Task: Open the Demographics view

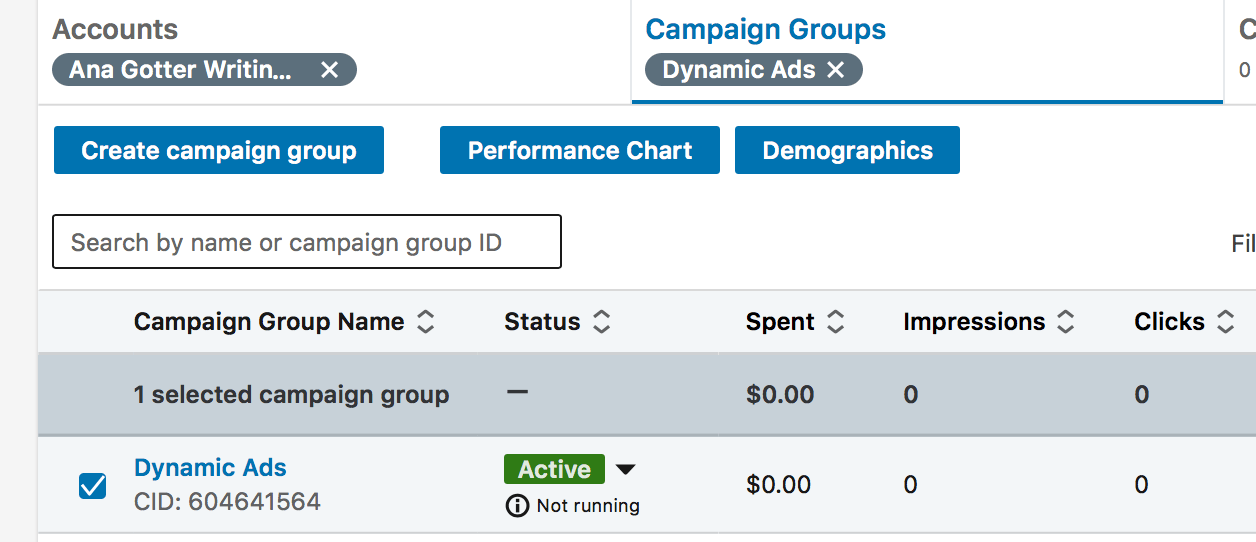Action: (847, 150)
